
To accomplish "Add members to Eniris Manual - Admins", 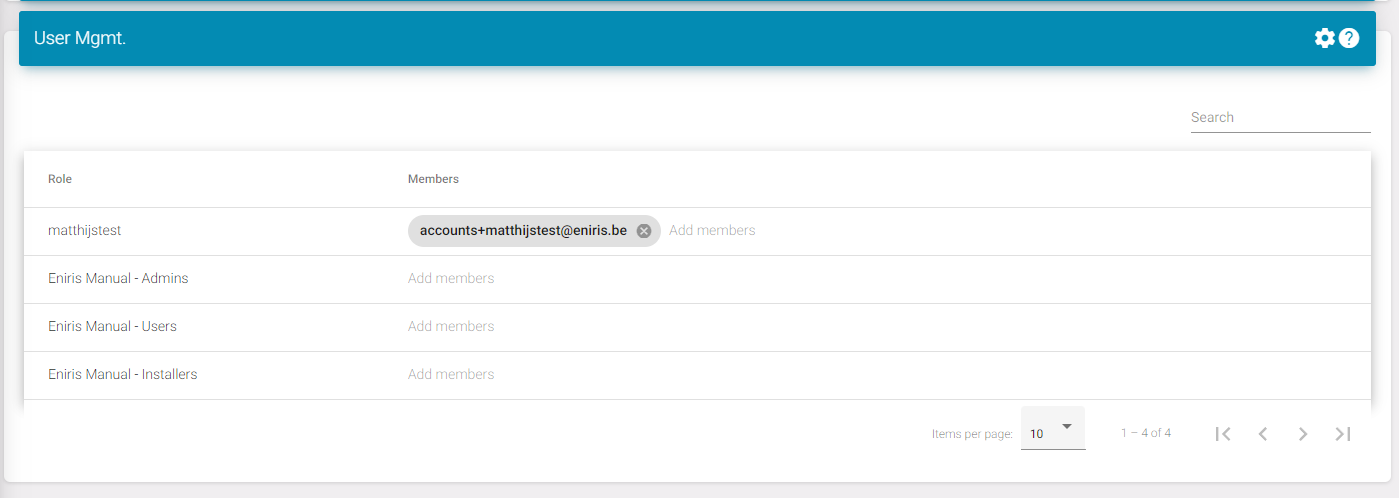I will click(x=451, y=279).
